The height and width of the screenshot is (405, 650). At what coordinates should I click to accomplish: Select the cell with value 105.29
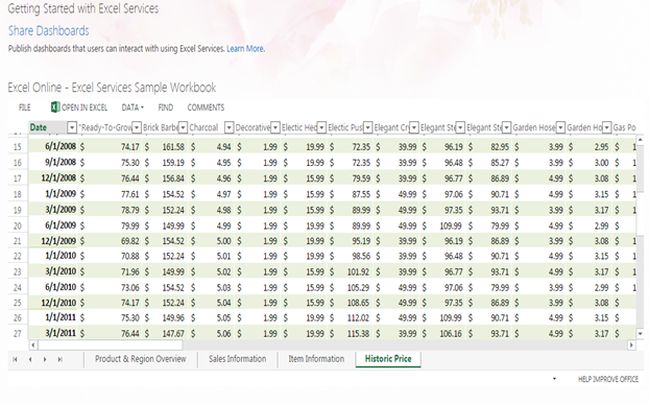pyautogui.click(x=351, y=287)
